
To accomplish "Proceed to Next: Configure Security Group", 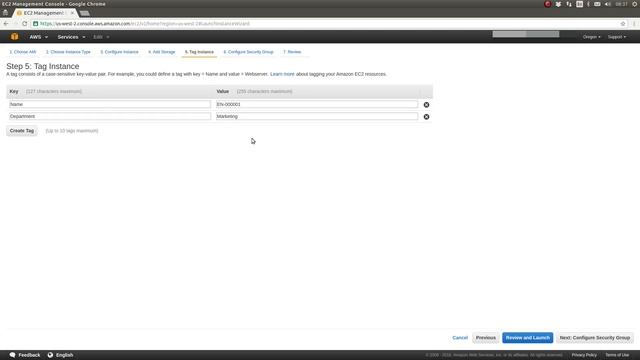I will pyautogui.click(x=595, y=338).
